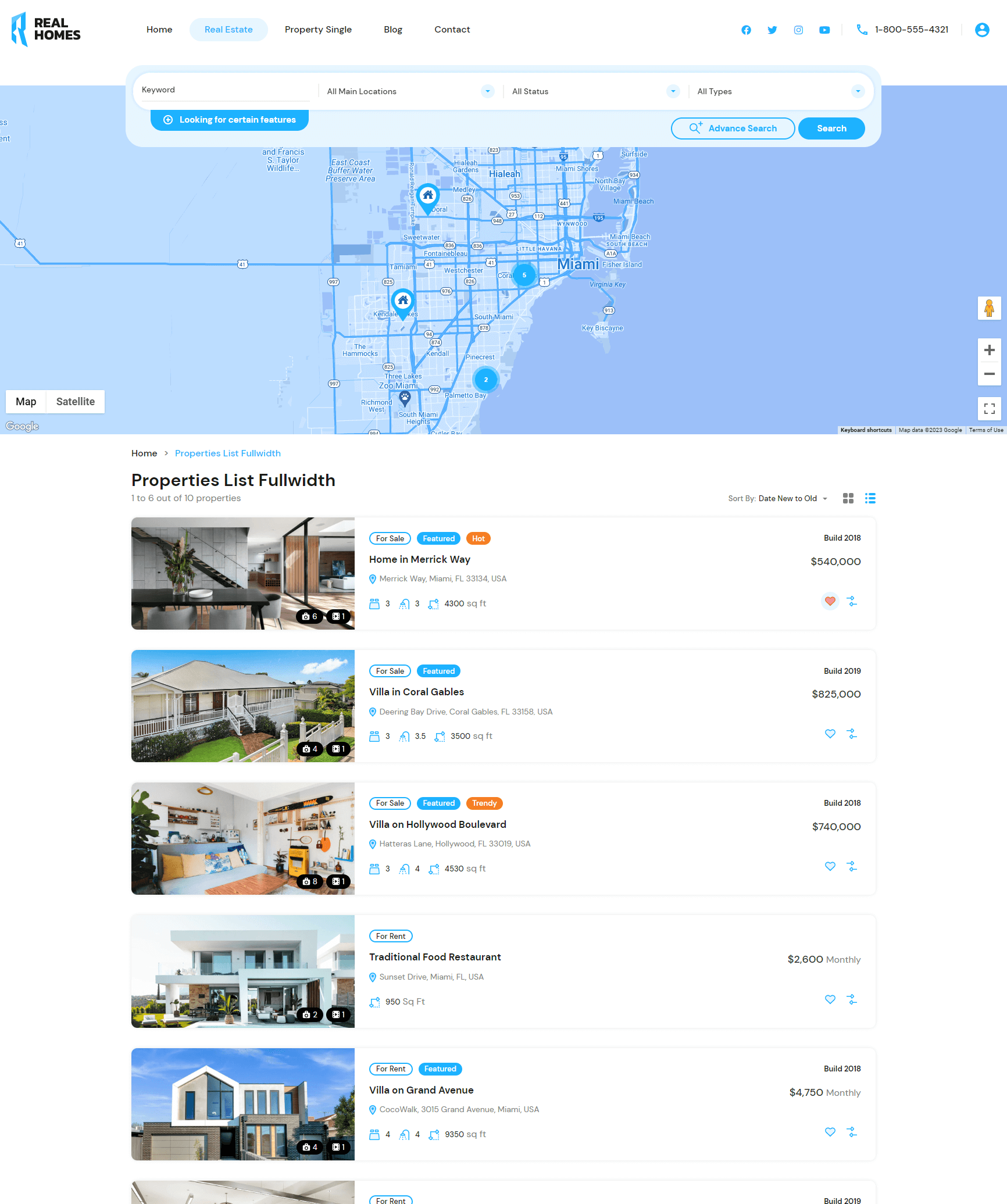This screenshot has width=1007, height=1204.
Task: Open the All Types dropdown
Action: point(781,91)
